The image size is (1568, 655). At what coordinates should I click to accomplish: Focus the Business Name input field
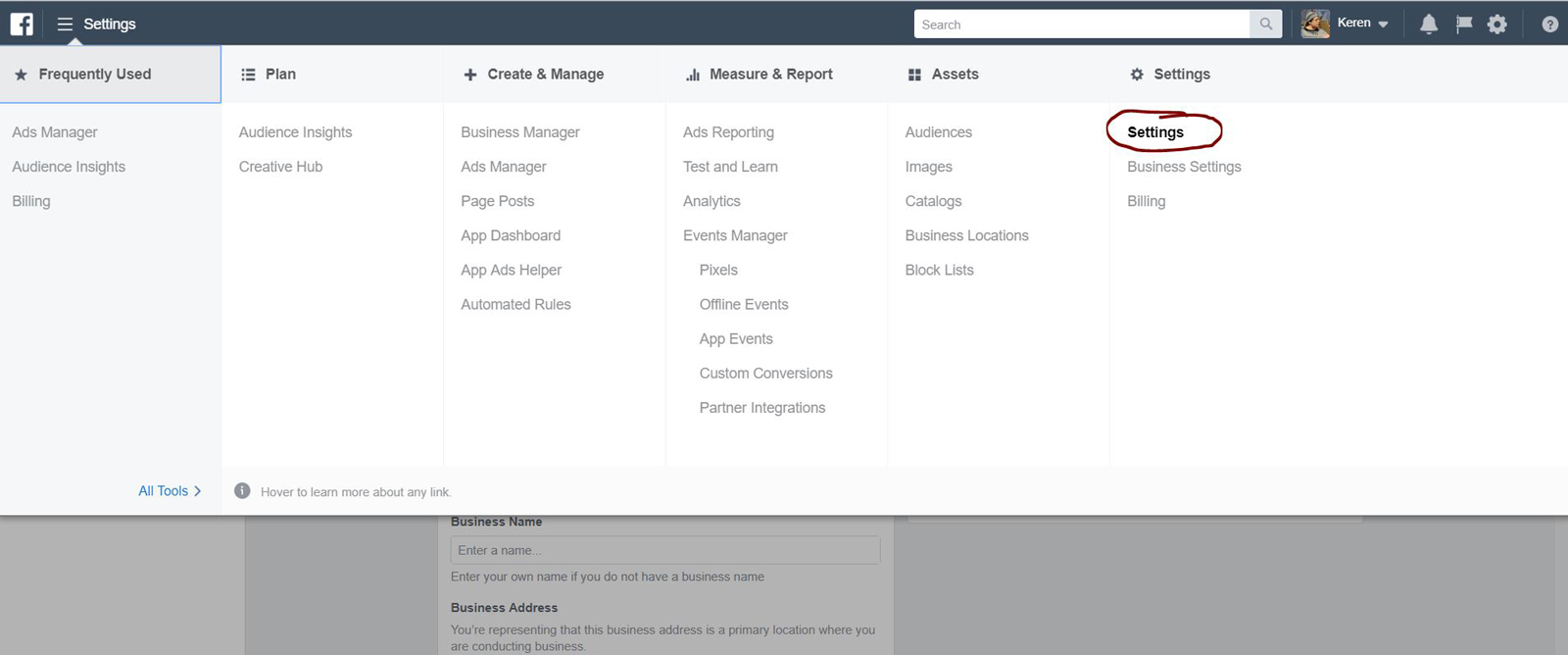pos(664,550)
